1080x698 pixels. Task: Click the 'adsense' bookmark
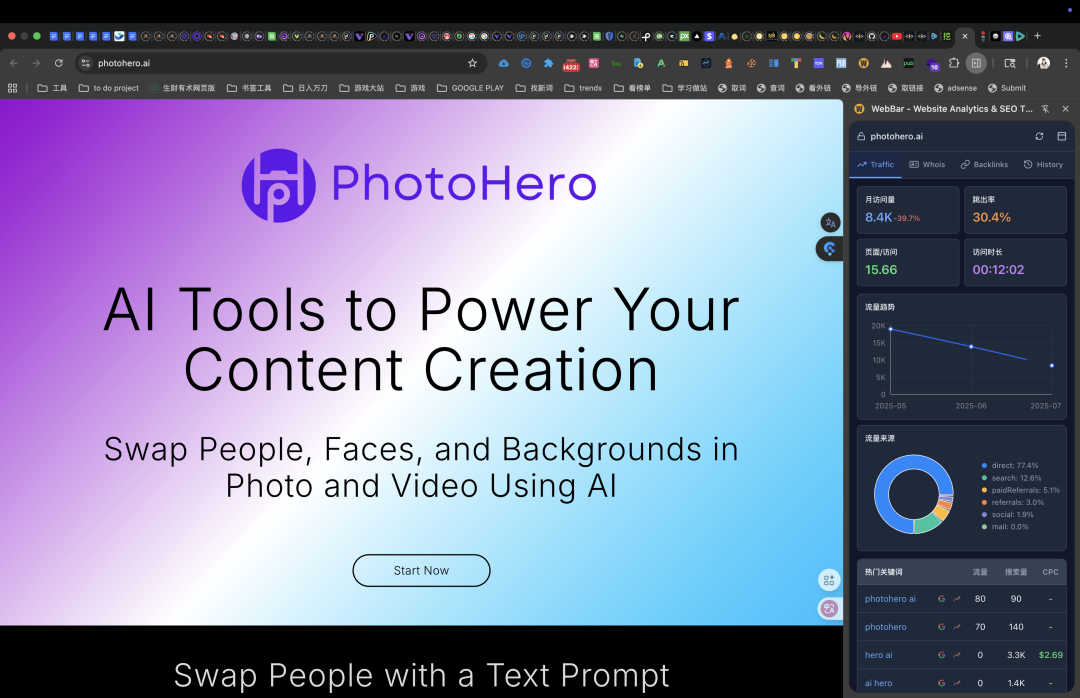click(955, 88)
